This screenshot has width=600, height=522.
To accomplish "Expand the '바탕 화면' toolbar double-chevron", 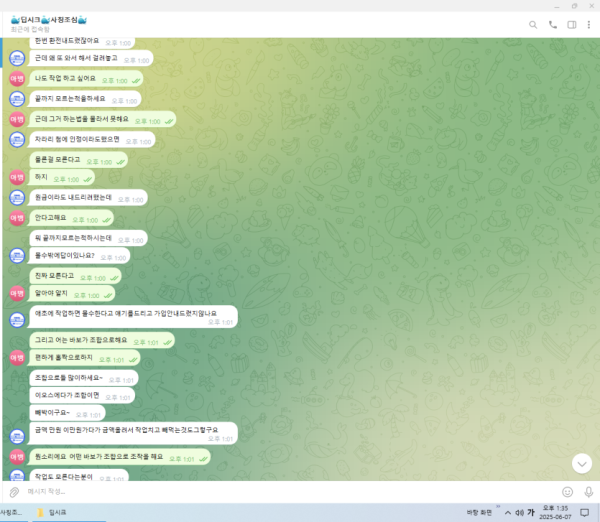I will pyautogui.click(x=498, y=507).
